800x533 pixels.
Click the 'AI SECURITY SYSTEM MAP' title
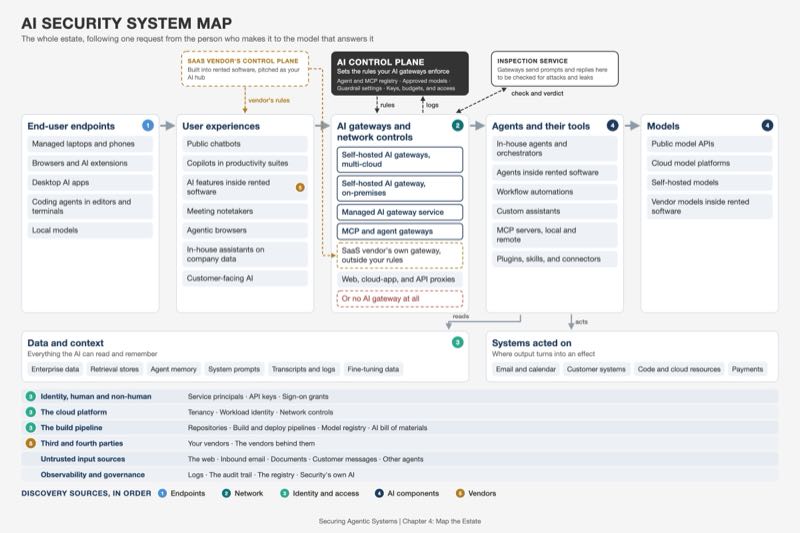point(127,23)
